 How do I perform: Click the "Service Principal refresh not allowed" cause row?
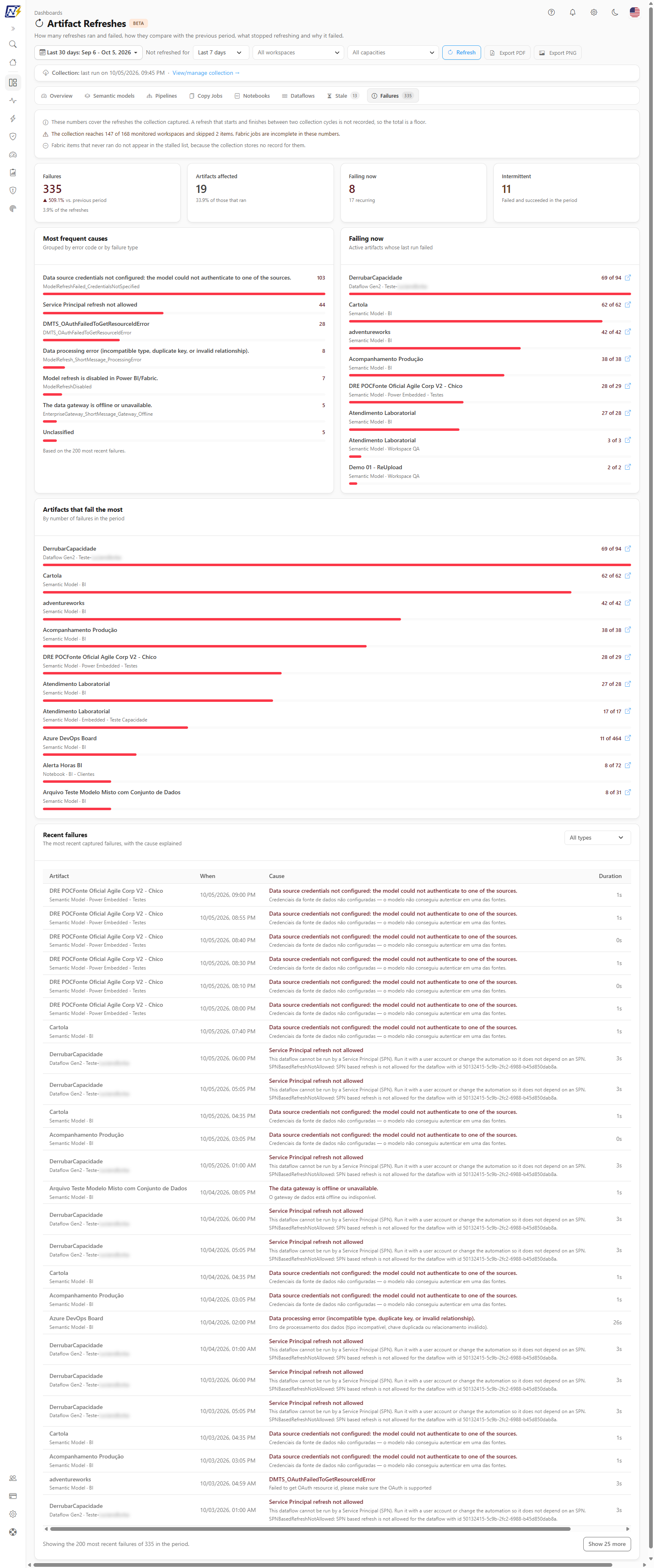[184, 308]
